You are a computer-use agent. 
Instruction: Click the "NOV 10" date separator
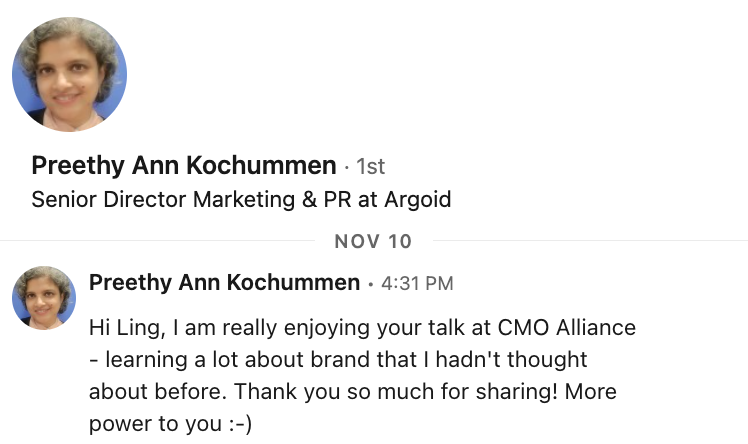[373, 241]
